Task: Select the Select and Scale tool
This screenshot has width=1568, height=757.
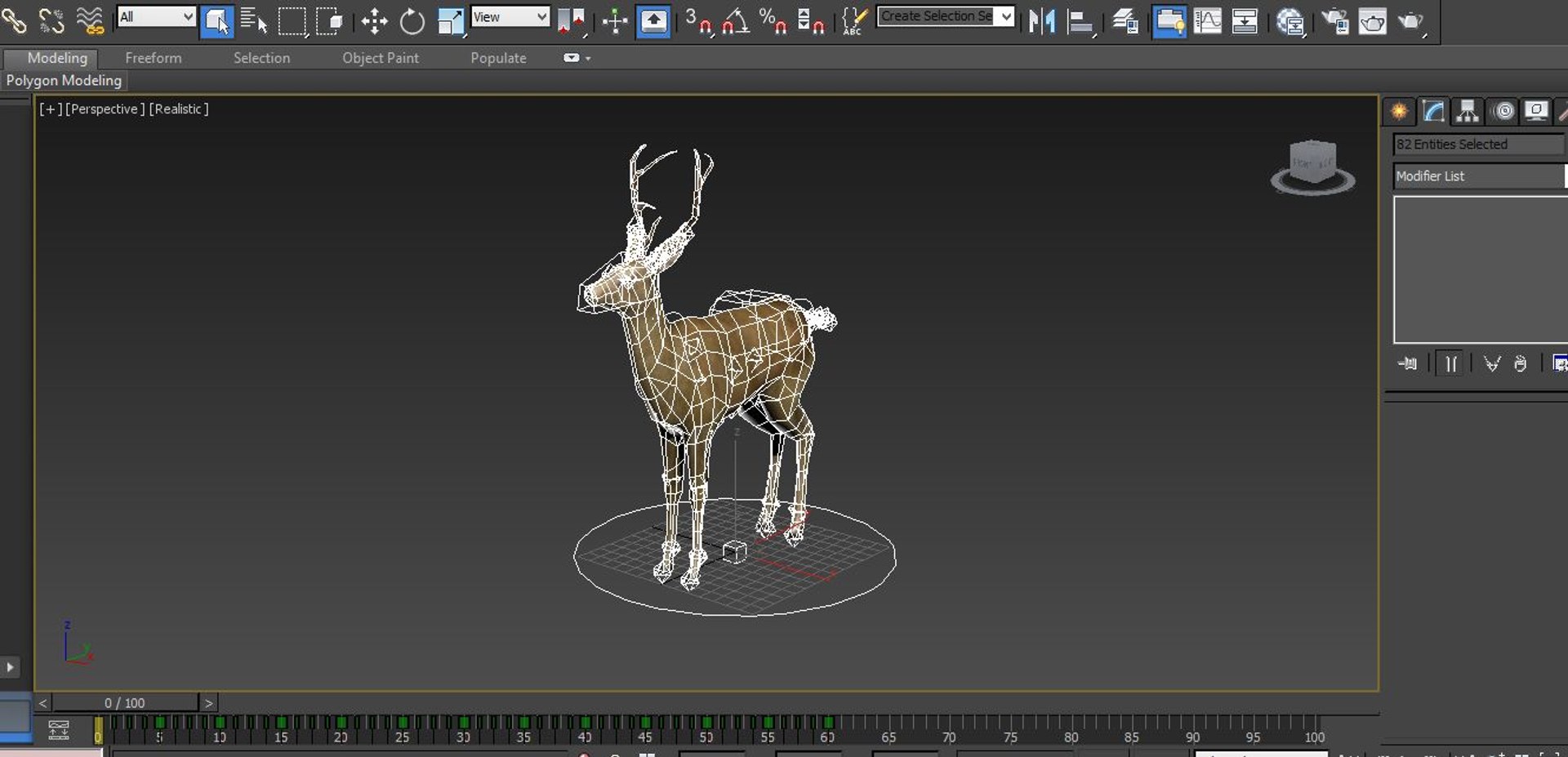Action: pos(451,21)
